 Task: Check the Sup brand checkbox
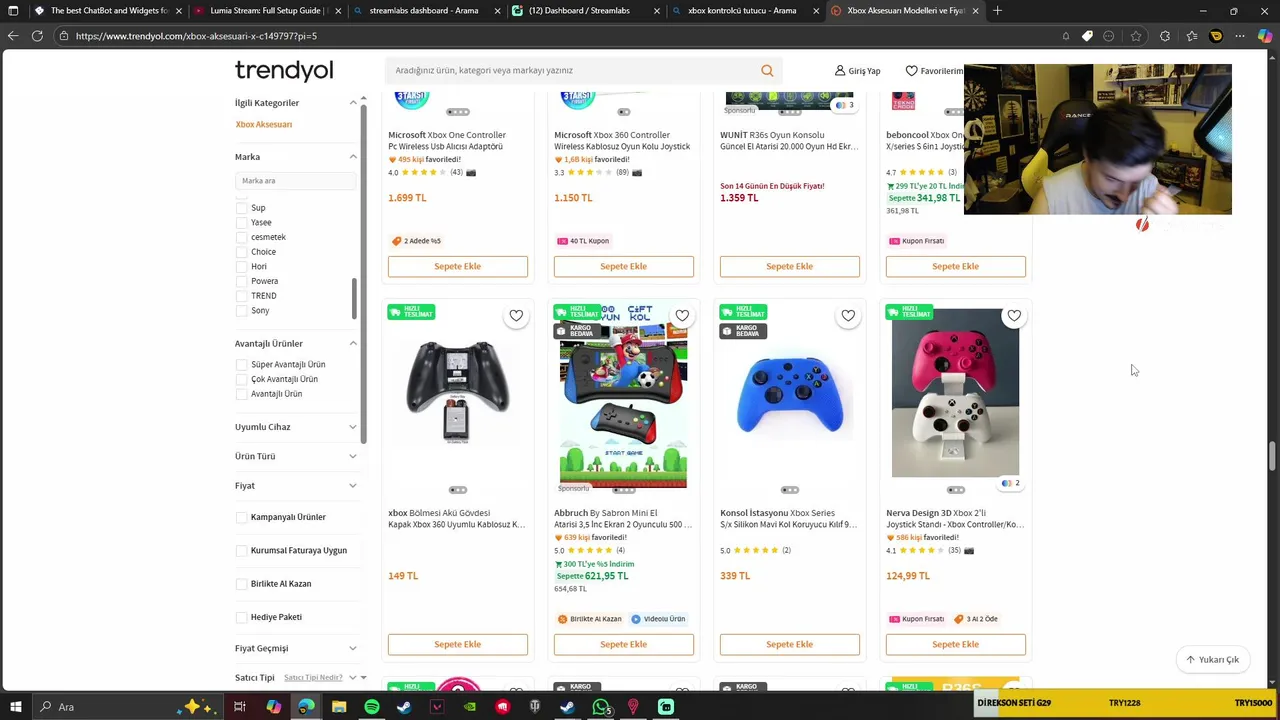tap(241, 208)
